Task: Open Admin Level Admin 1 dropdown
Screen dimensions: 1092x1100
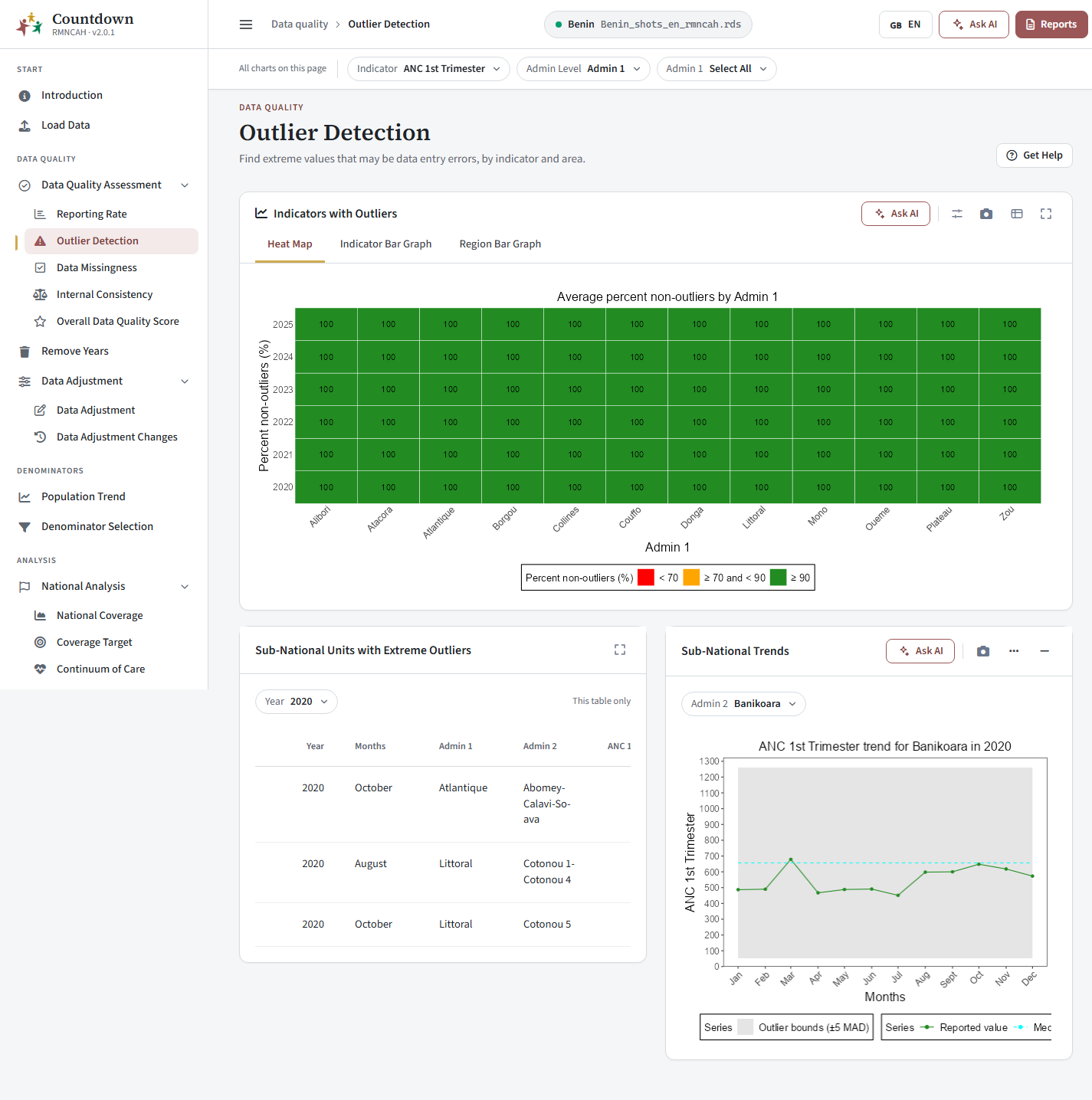Action: coord(583,69)
